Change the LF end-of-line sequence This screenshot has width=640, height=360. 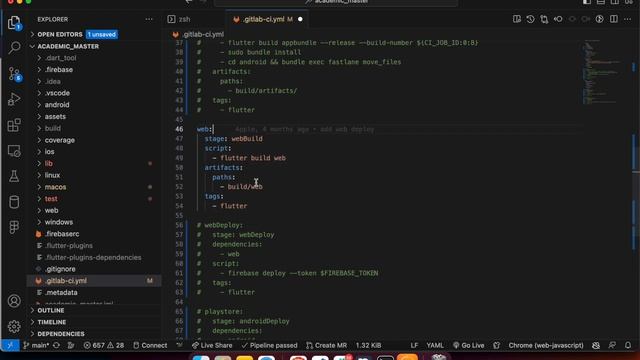coord(414,345)
